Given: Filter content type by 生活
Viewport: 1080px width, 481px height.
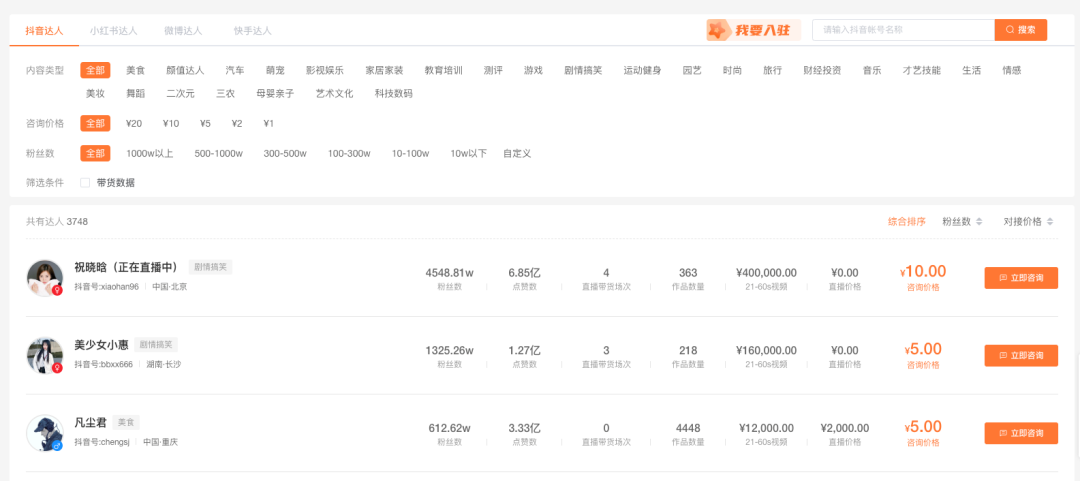Looking at the screenshot, I should 971,70.
